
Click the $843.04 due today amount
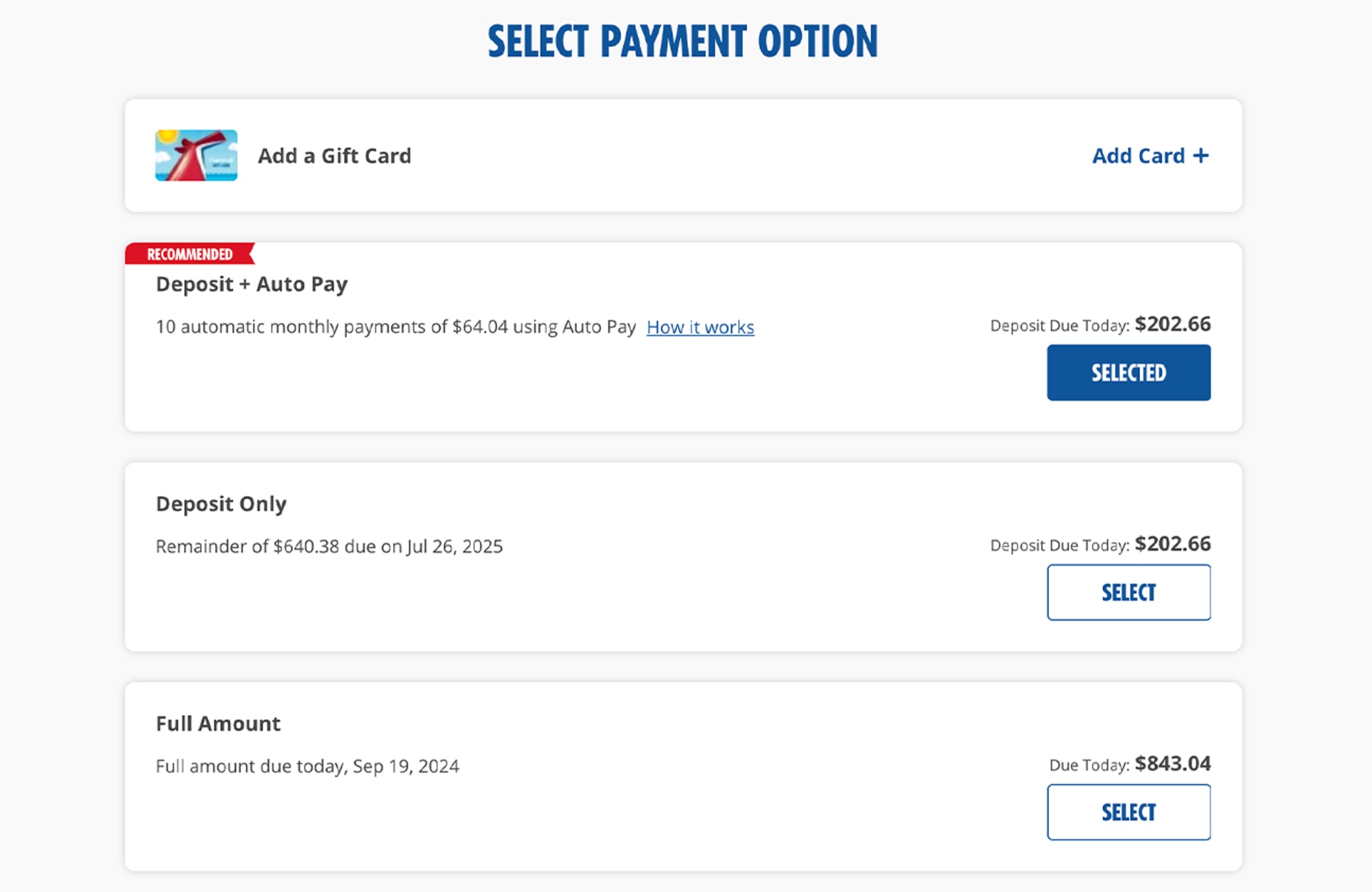point(1173,763)
